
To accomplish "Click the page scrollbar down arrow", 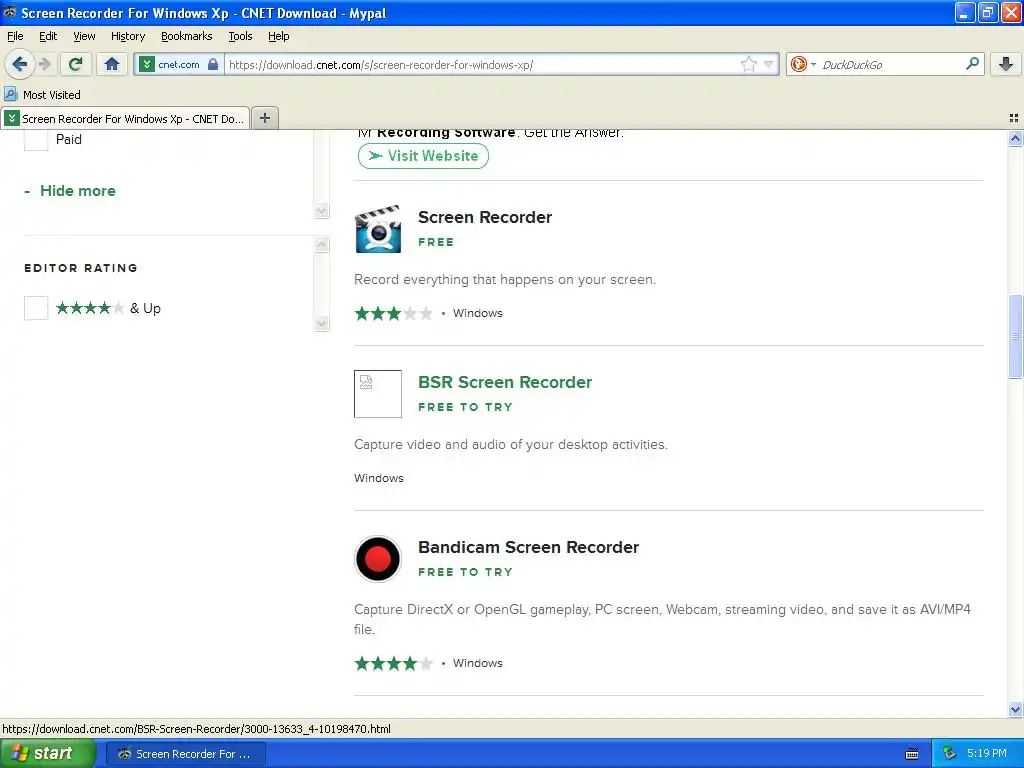I will pos(1015,709).
